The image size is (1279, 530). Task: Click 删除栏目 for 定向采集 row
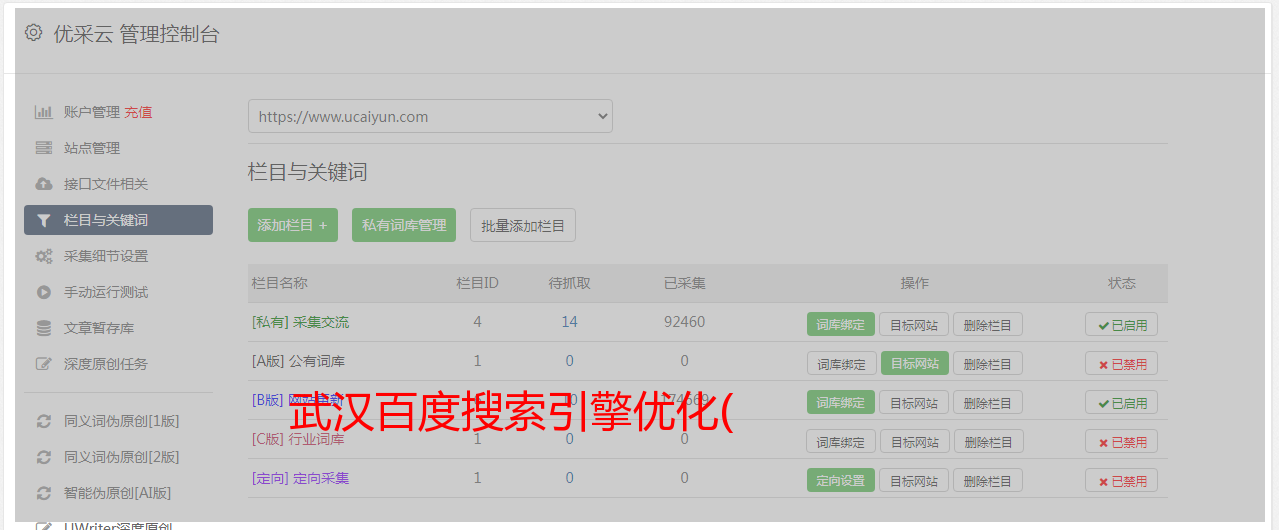(988, 480)
